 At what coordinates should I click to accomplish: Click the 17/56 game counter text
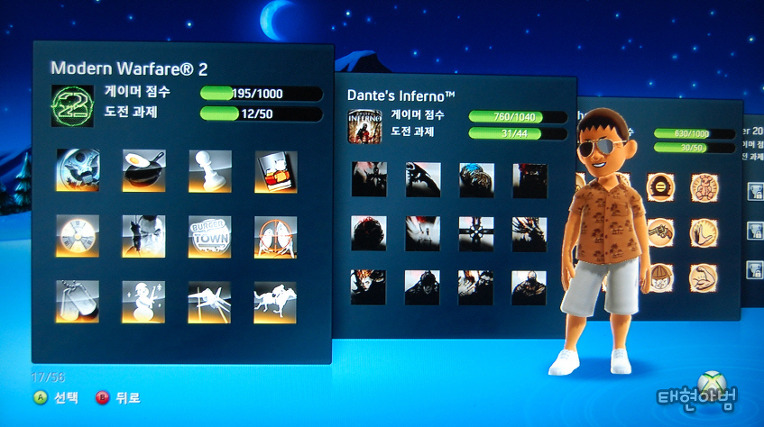coord(48,377)
